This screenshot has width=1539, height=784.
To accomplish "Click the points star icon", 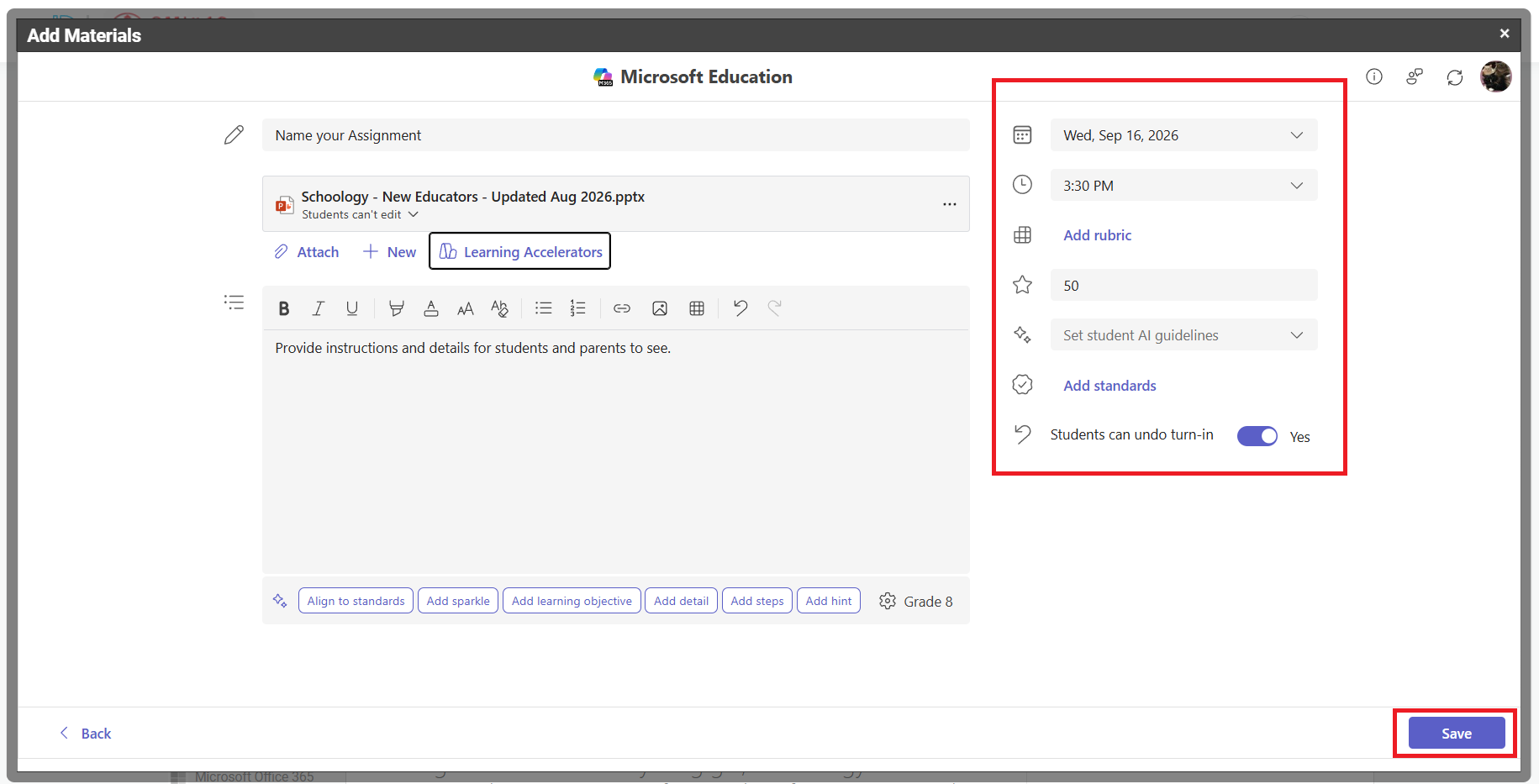I will coord(1022,285).
